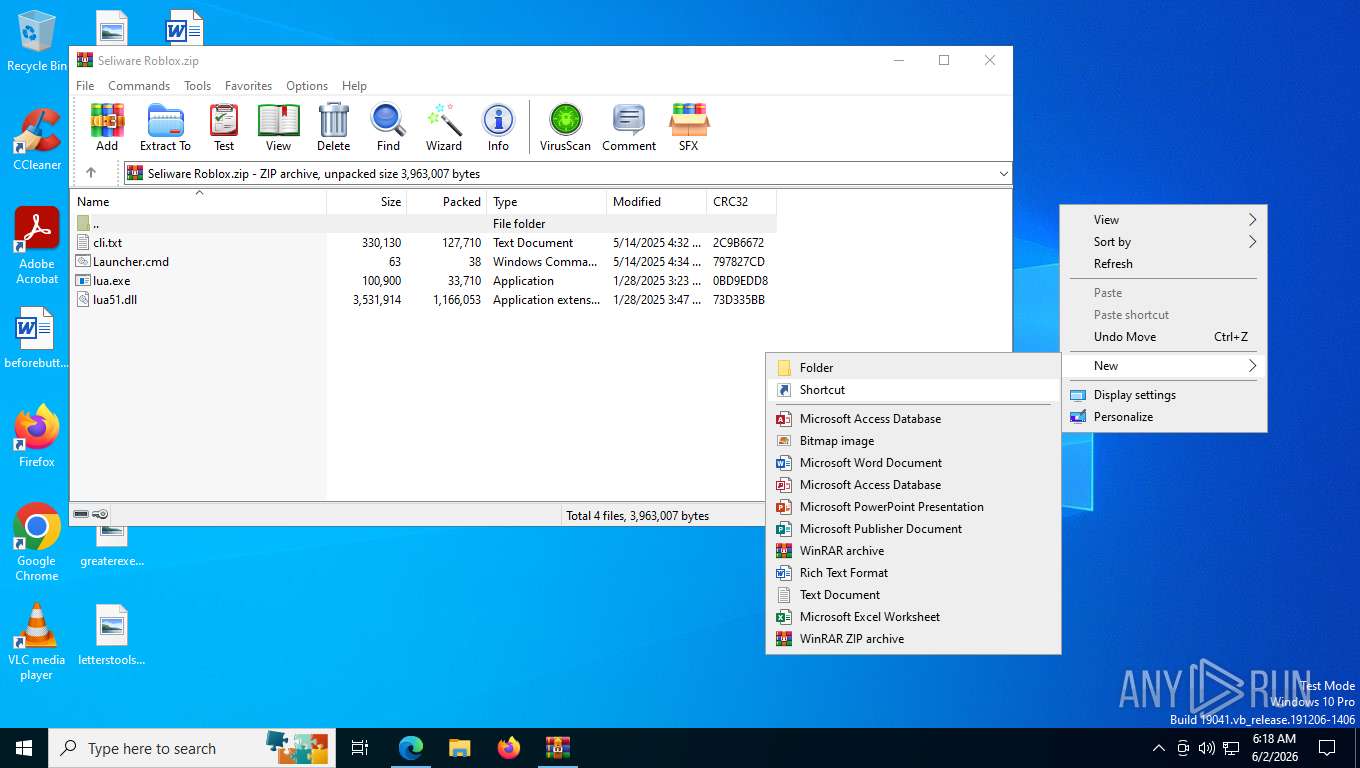Click the taskbar search box
Image resolution: width=1360 pixels, height=768 pixels.
[x=190, y=748]
